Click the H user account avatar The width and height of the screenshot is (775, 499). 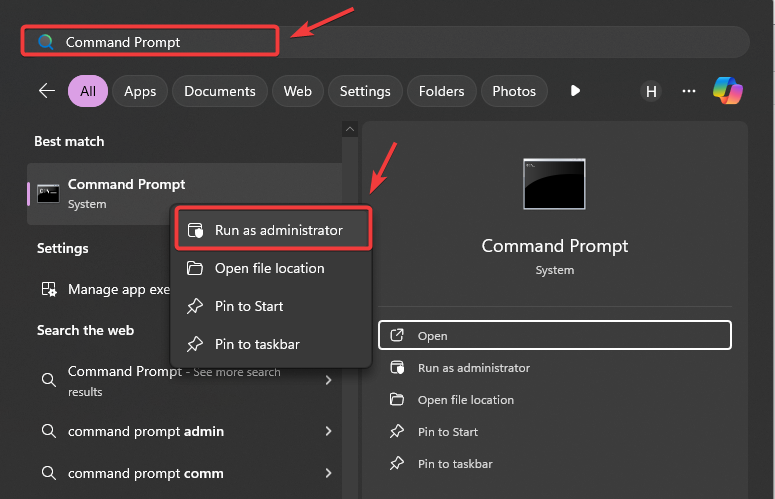pos(652,91)
